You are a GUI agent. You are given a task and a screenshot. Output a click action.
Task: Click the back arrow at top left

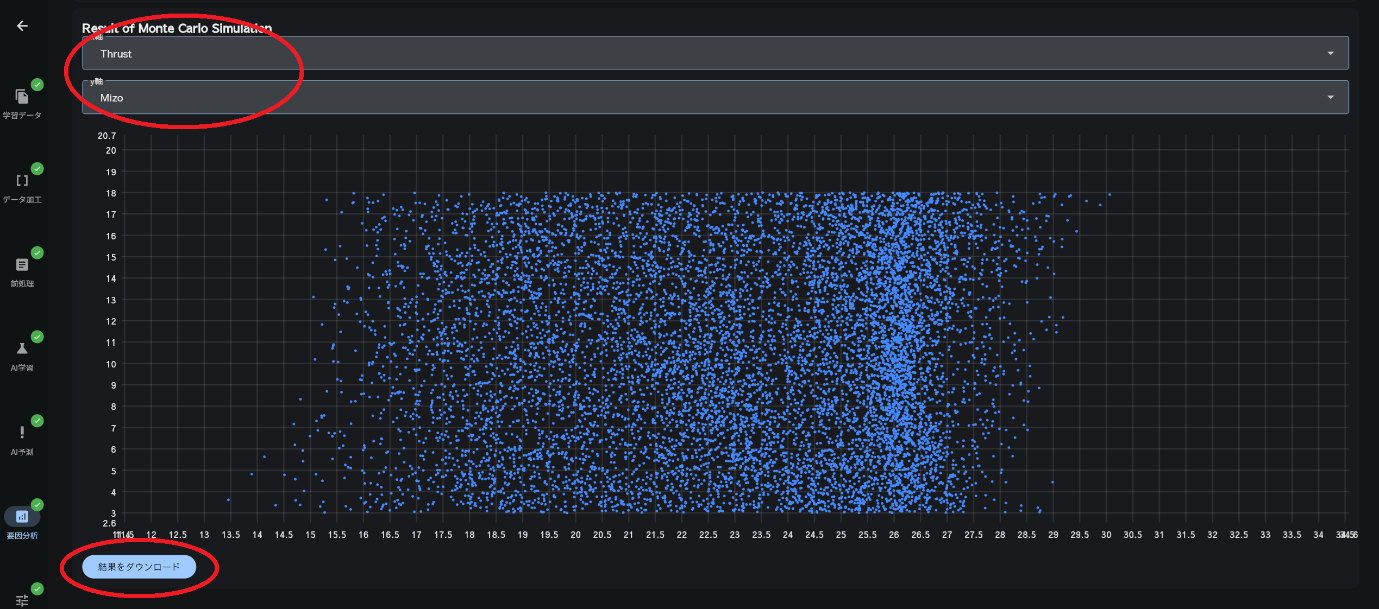click(22, 26)
